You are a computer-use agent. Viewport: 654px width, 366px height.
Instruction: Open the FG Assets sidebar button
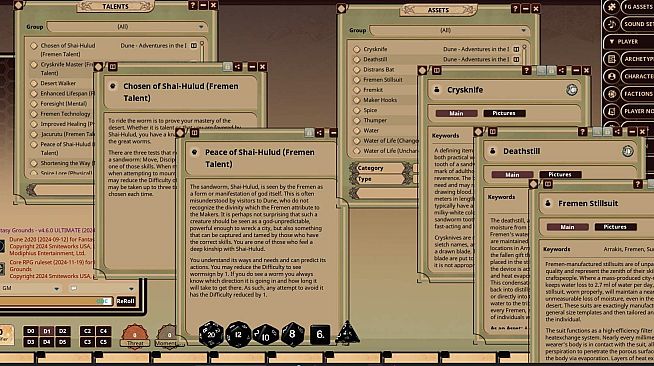(636, 7)
